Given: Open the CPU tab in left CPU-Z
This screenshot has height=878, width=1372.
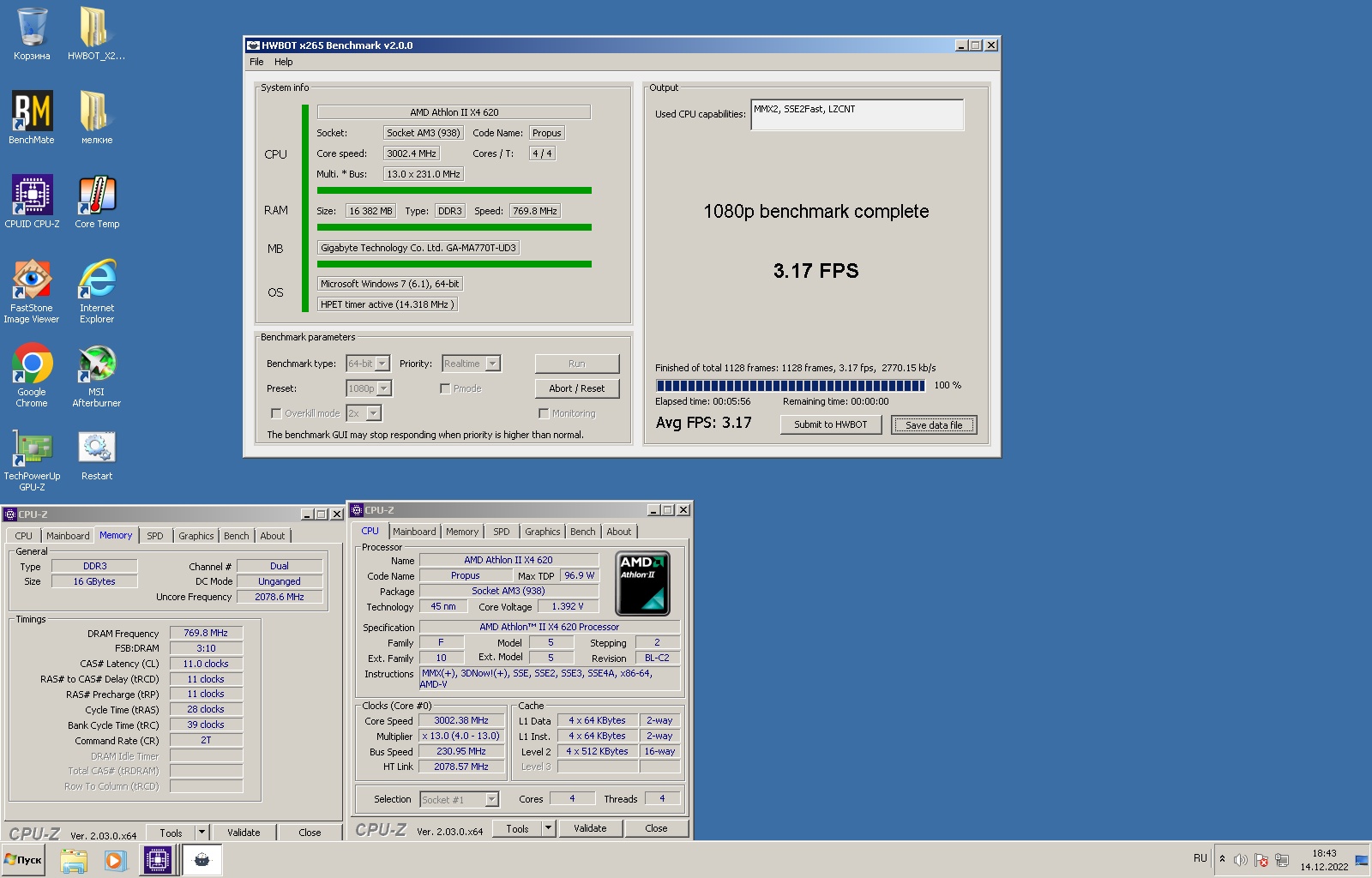Looking at the screenshot, I should click(24, 536).
